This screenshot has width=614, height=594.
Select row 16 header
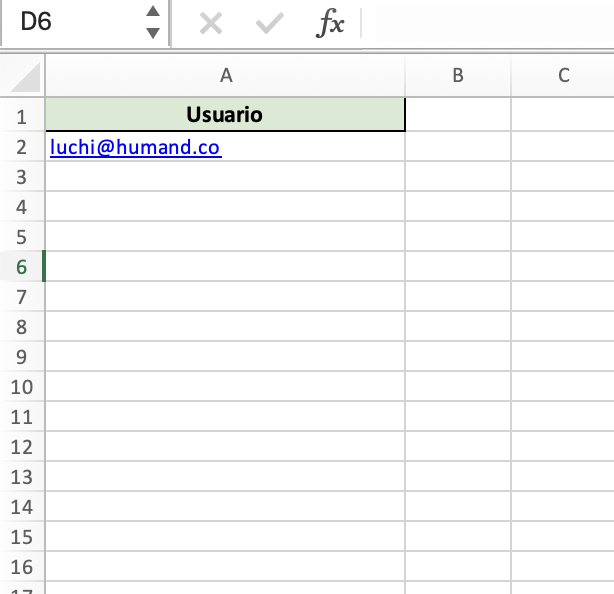click(22, 567)
